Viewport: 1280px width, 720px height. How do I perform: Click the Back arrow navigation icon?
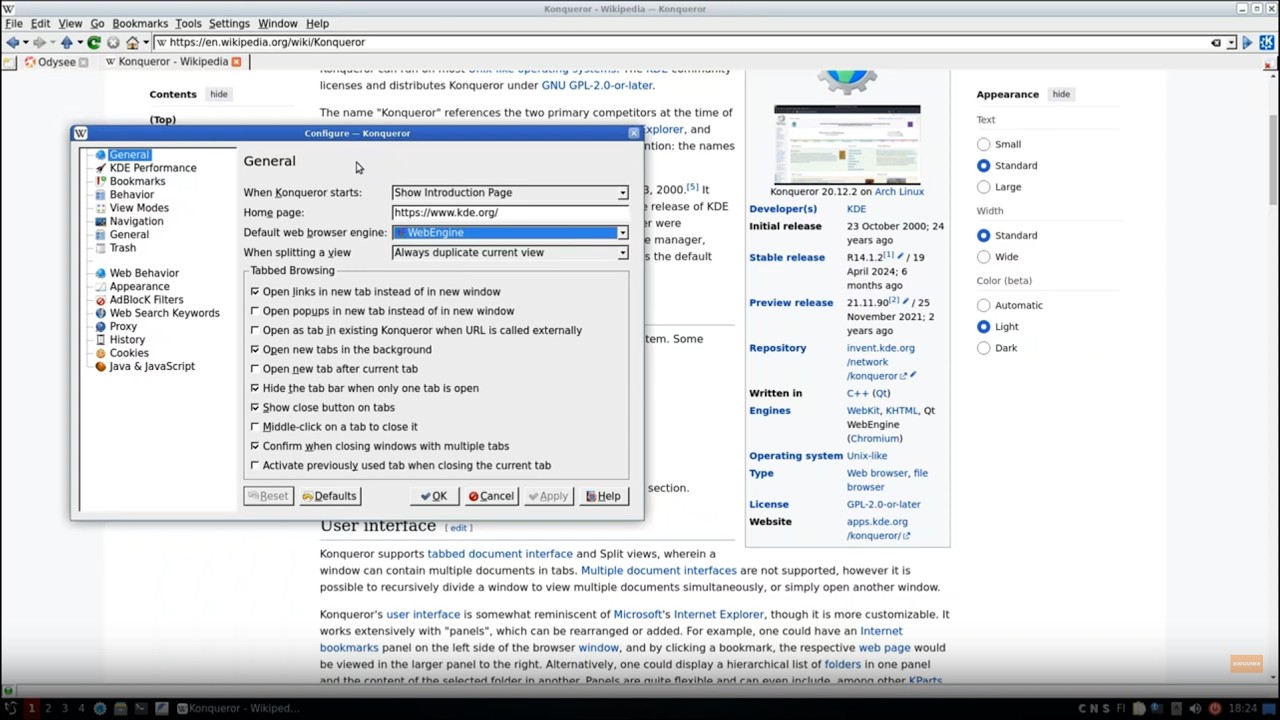(13, 42)
